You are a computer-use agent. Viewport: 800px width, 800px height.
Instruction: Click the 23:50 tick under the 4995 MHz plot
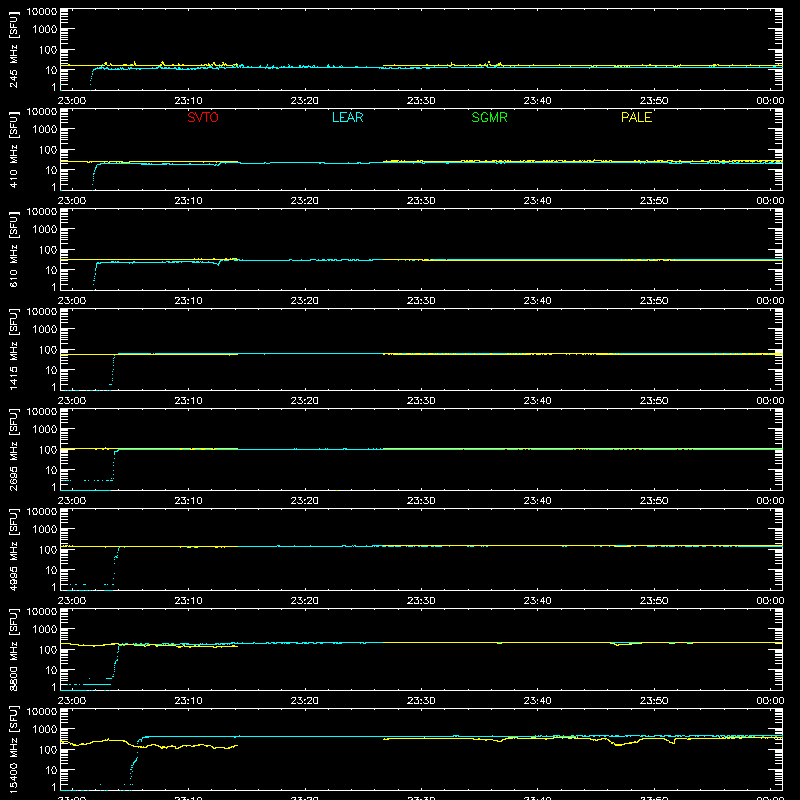point(654,601)
